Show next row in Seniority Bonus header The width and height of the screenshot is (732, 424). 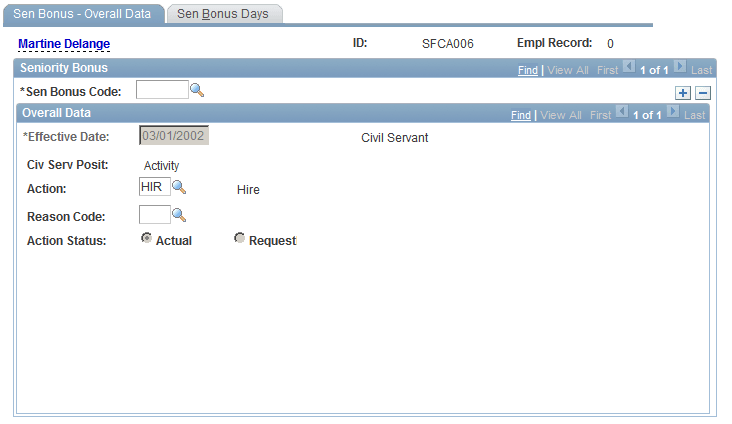pos(680,67)
